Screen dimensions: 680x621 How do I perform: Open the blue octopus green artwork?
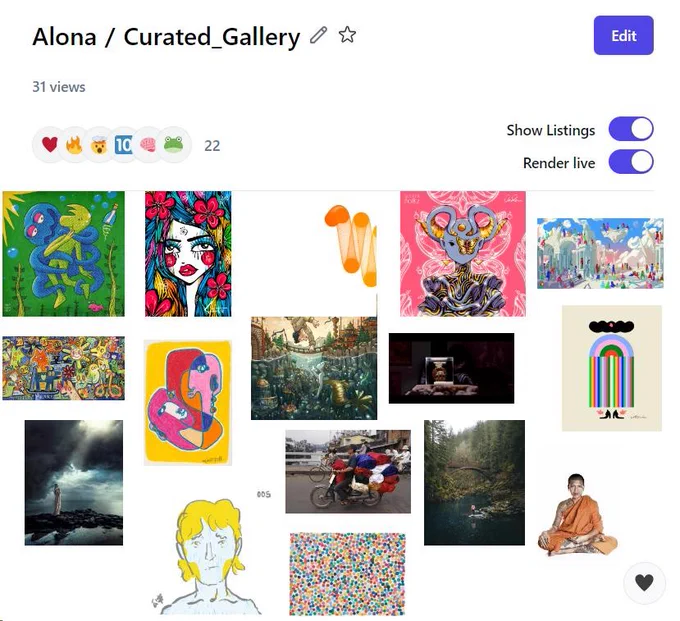pos(63,254)
